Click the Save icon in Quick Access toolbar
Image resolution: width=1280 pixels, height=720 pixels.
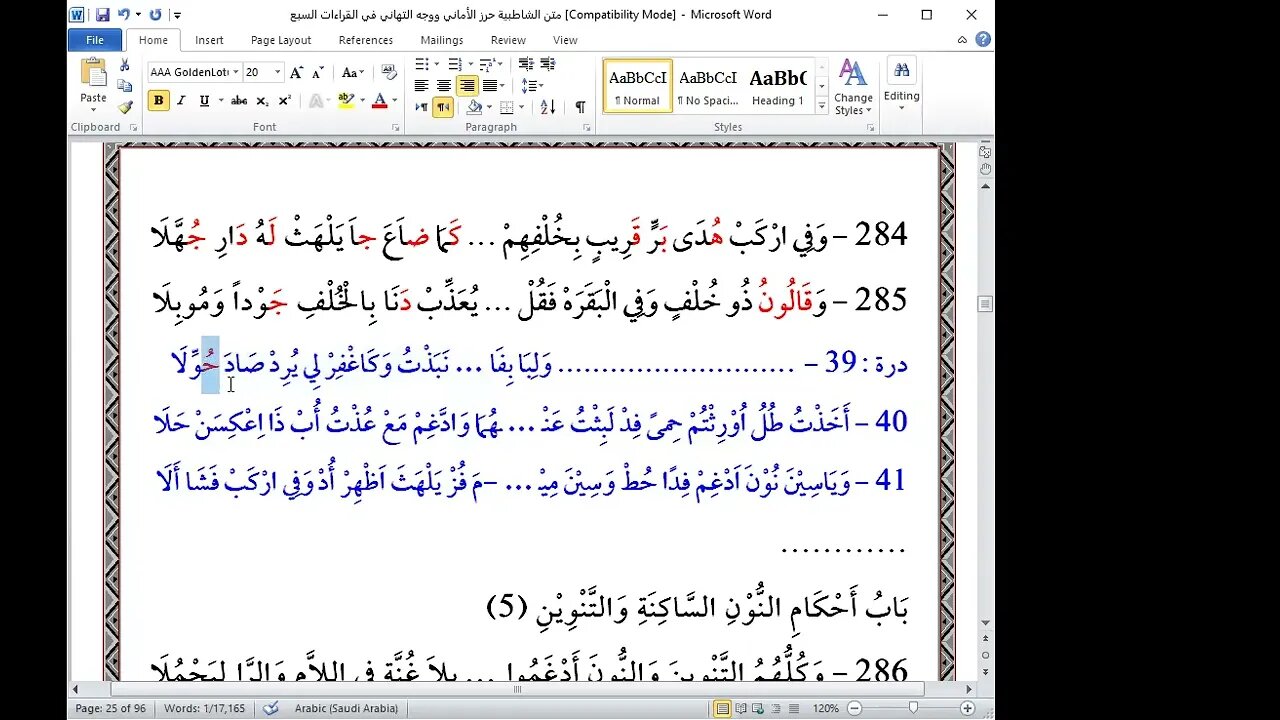coord(102,15)
